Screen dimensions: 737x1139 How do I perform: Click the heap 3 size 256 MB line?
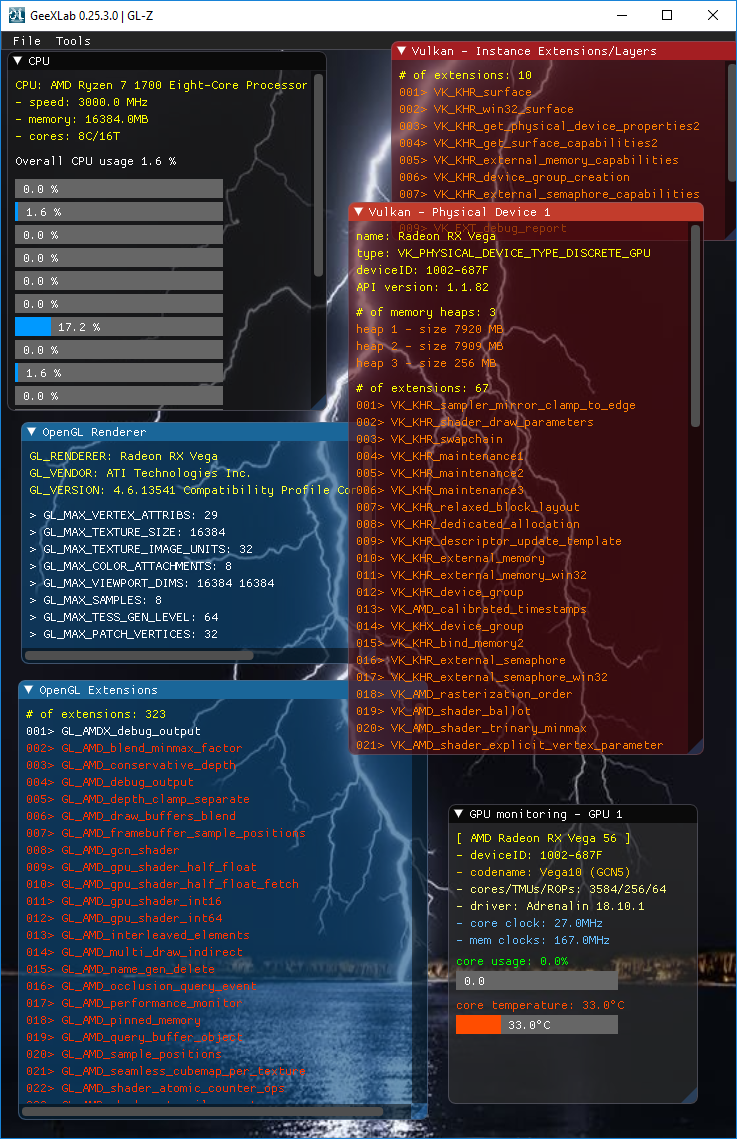click(x=426, y=363)
